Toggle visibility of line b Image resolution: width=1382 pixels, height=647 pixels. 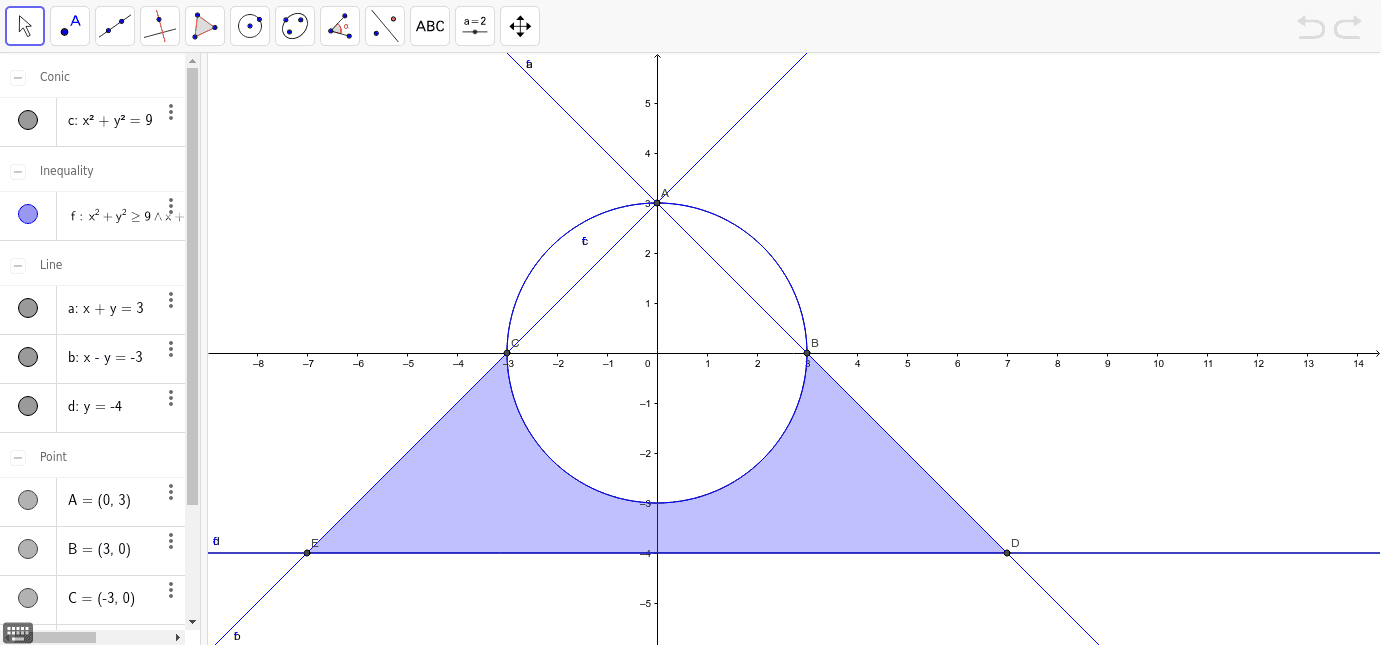(x=28, y=357)
